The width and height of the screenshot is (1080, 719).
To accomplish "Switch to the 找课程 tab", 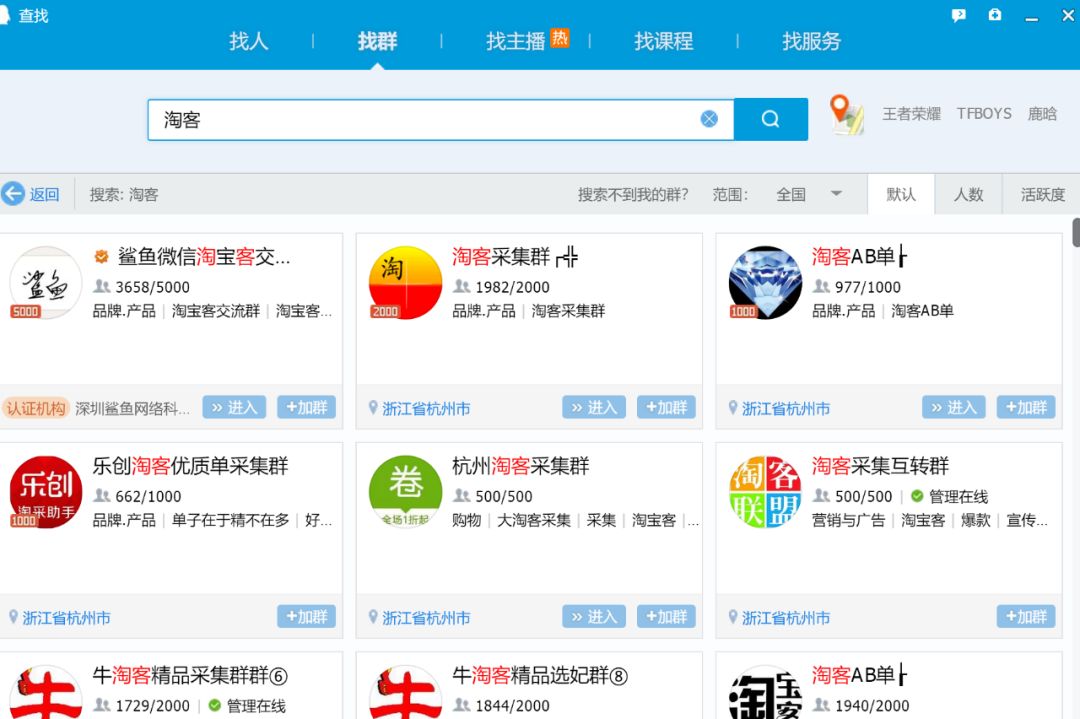I will coord(662,42).
